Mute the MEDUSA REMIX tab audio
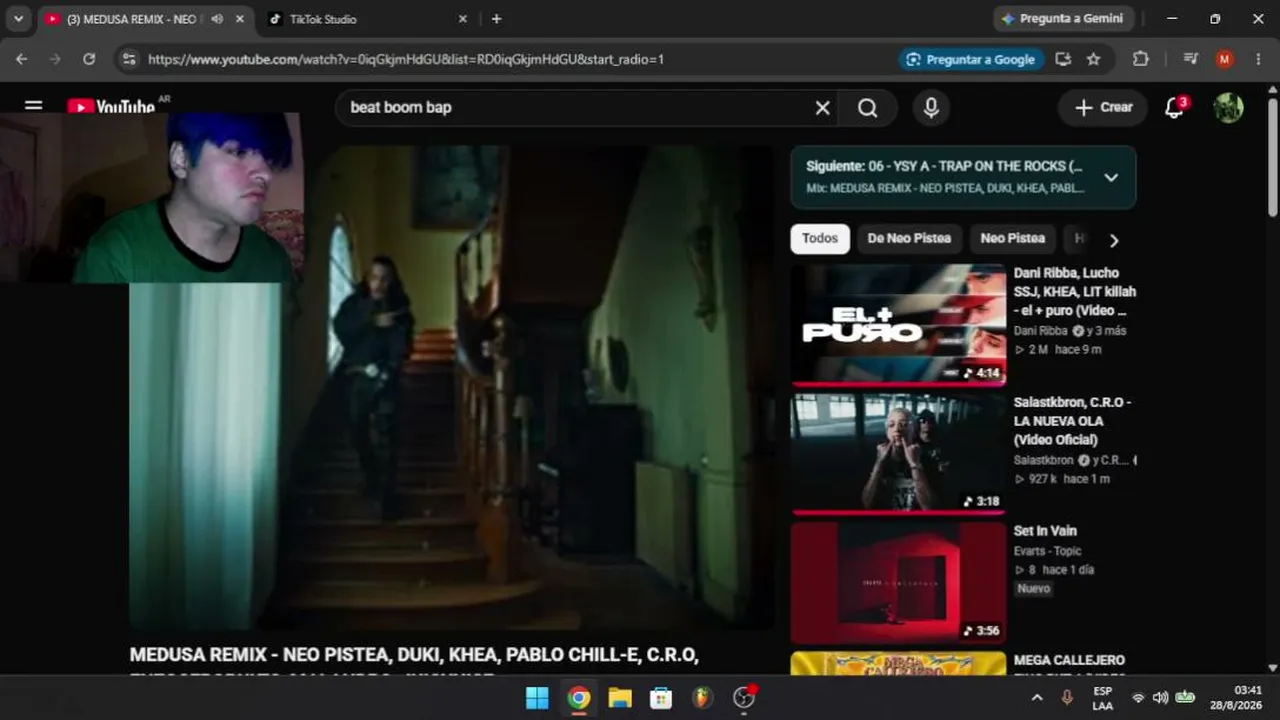Image resolution: width=1280 pixels, height=720 pixels. coord(217,19)
